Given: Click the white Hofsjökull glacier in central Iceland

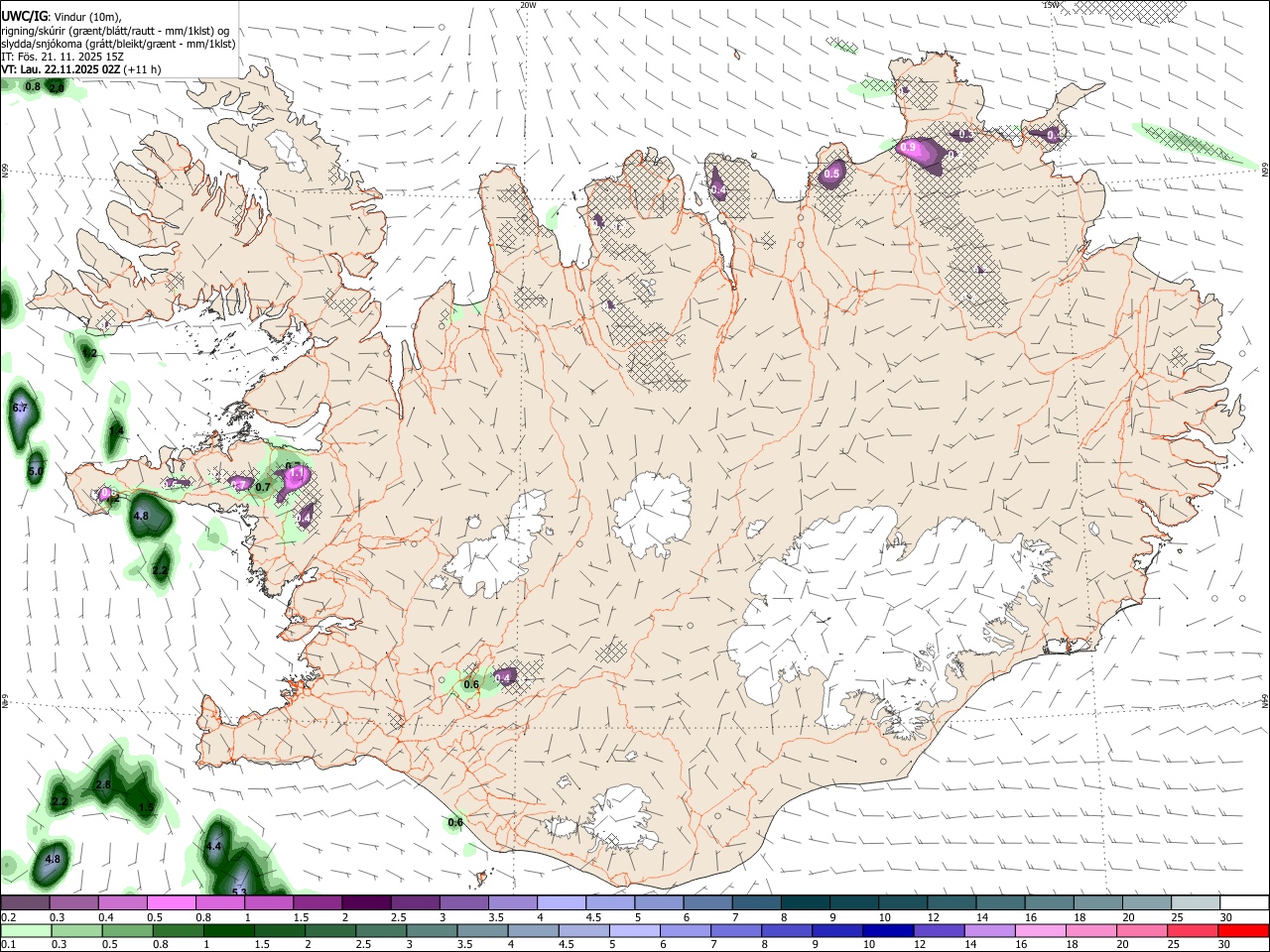Looking at the screenshot, I should [652, 513].
